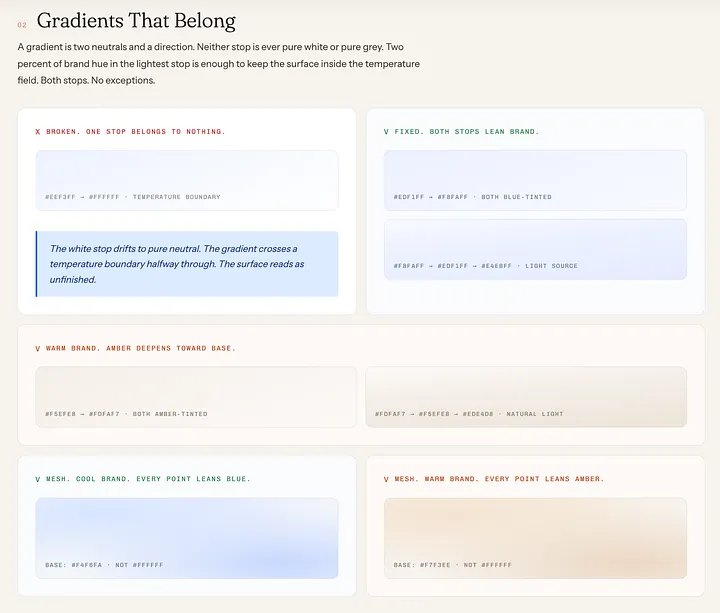The image size is (720, 613).
Task: Click the 'Base: #F7F3EE · not #FFFFFF' caption
Action: coord(452,565)
